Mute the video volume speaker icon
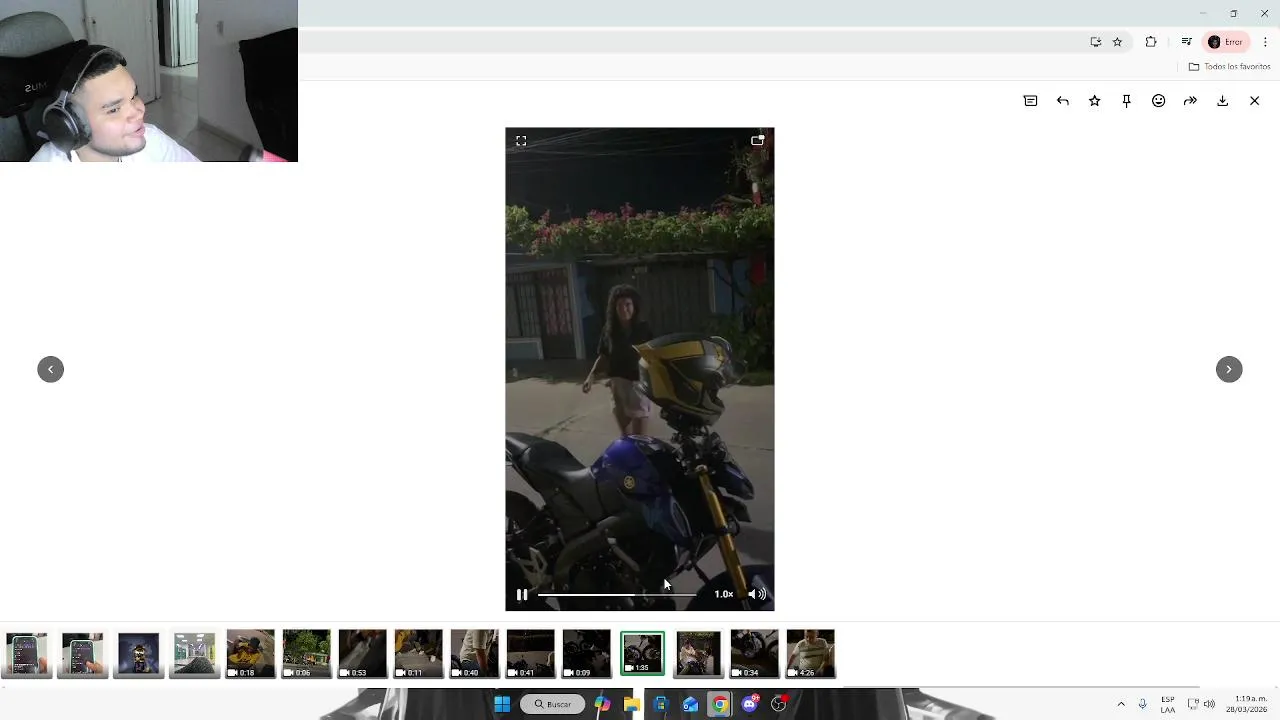 coord(757,594)
